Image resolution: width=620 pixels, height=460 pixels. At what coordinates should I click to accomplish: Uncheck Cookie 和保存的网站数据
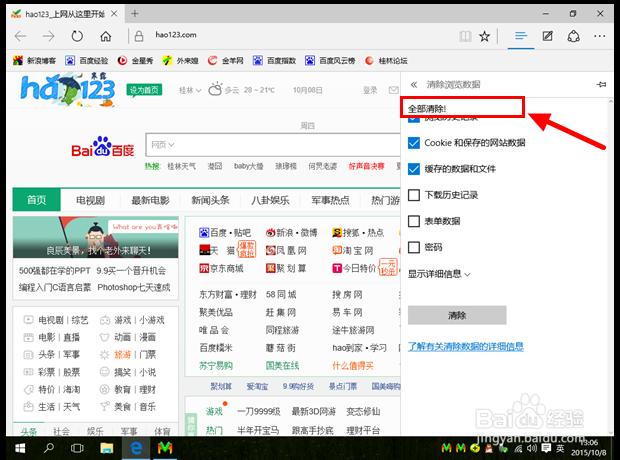click(x=414, y=143)
